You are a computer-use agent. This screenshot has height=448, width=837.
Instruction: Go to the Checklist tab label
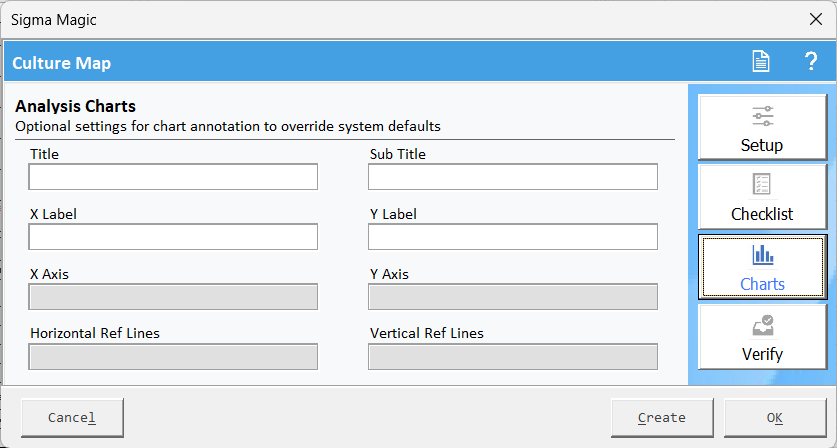(762, 214)
